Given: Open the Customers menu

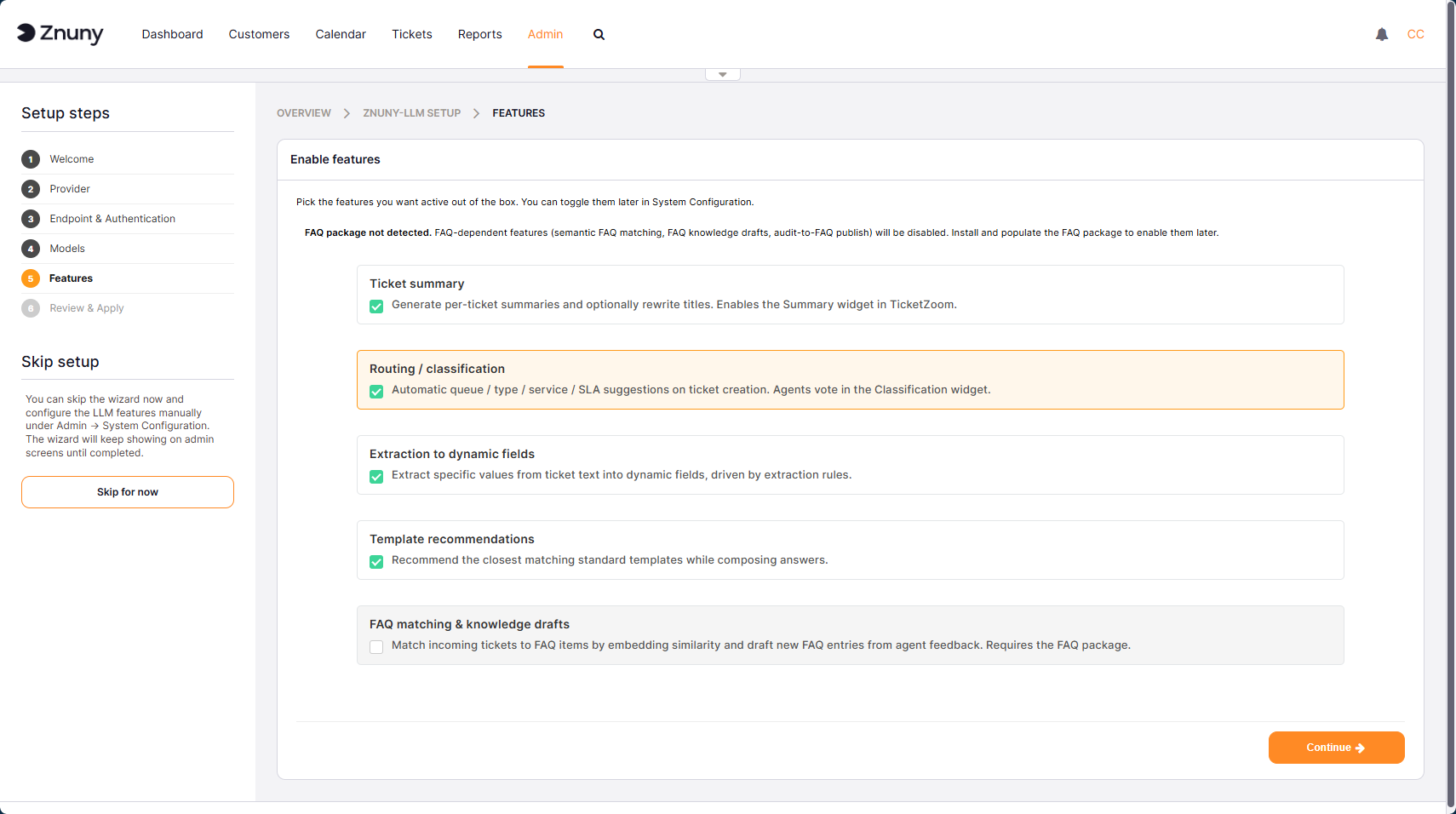Looking at the screenshot, I should [259, 34].
